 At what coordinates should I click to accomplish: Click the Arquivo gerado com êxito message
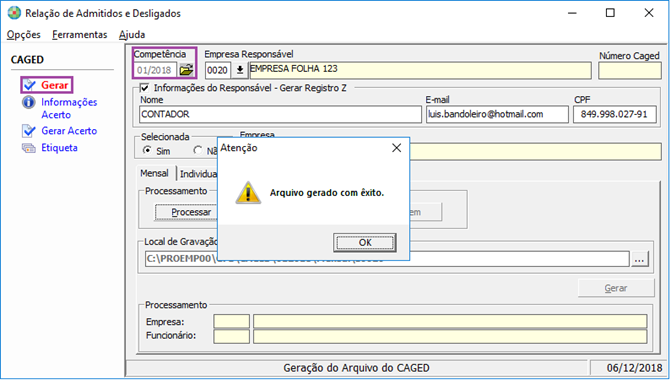[x=327, y=193]
